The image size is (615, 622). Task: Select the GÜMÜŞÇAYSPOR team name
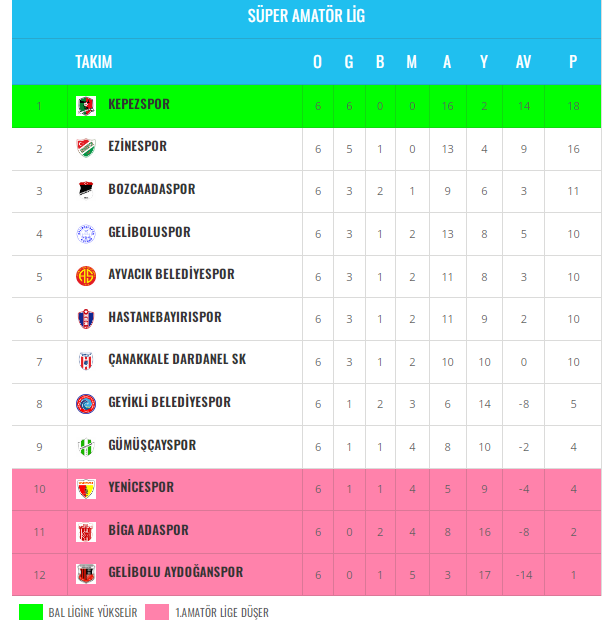pos(152,445)
